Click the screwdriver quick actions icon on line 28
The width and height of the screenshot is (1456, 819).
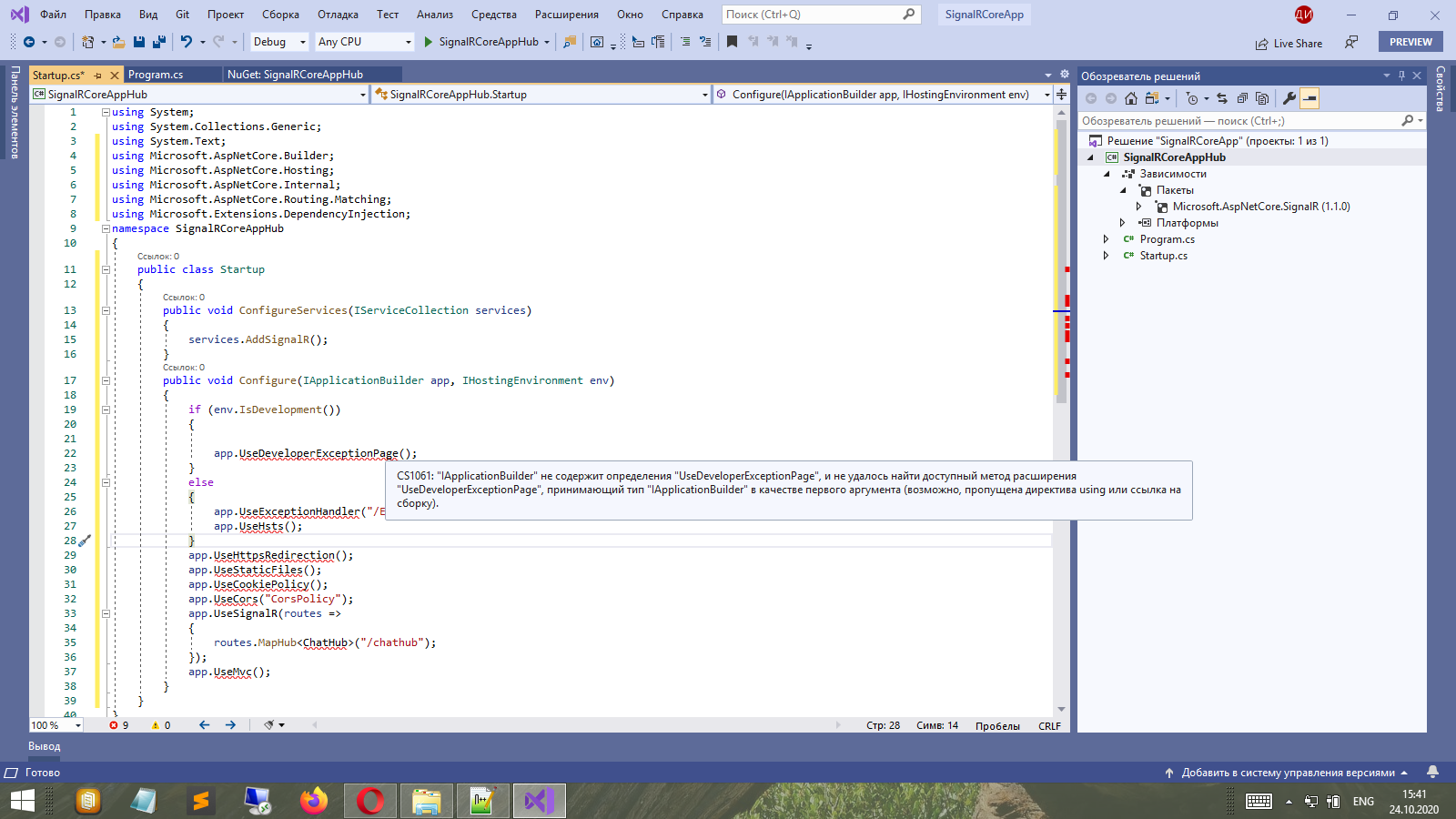pyautogui.click(x=85, y=541)
